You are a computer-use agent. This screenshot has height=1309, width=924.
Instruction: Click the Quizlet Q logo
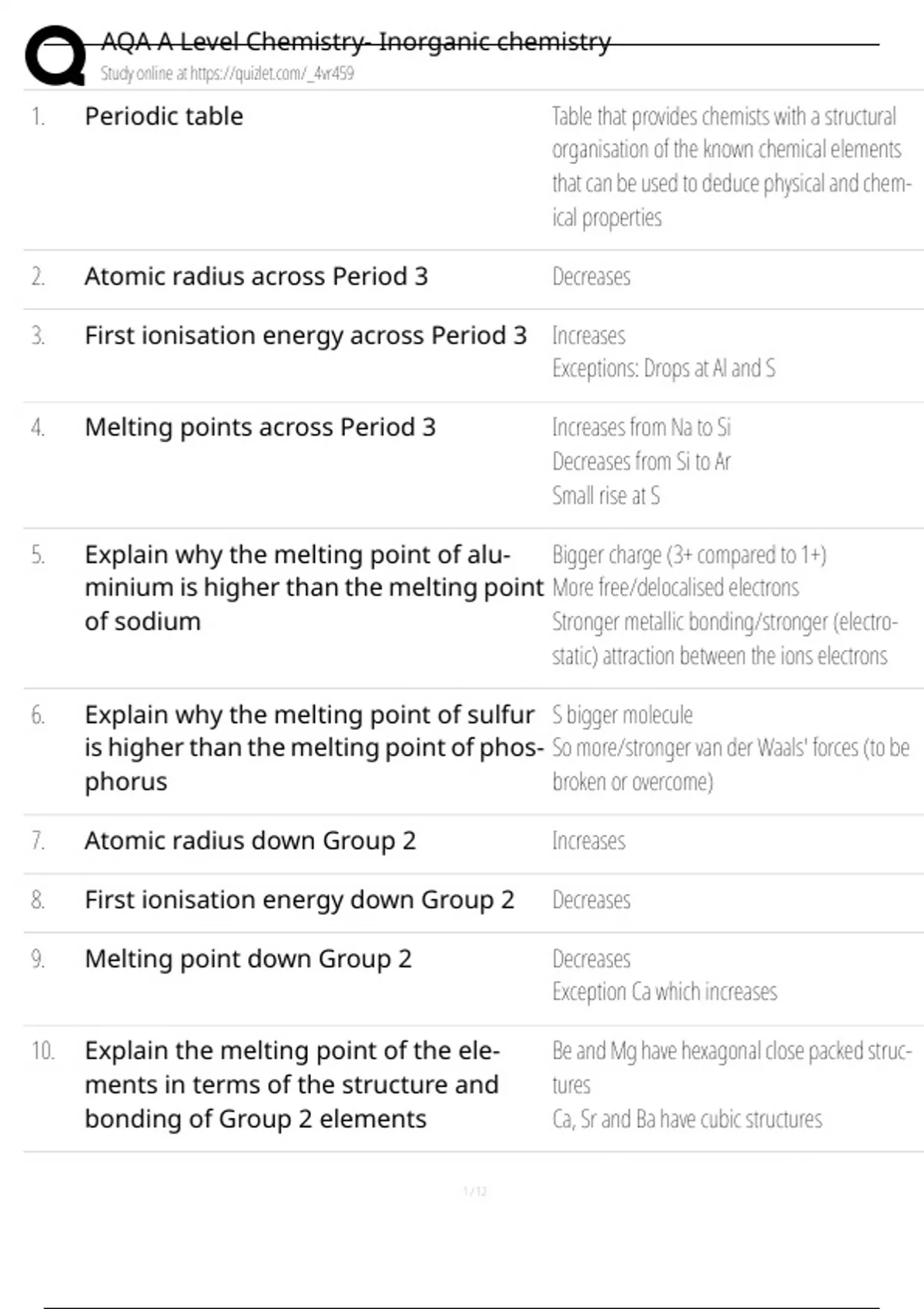(55, 55)
